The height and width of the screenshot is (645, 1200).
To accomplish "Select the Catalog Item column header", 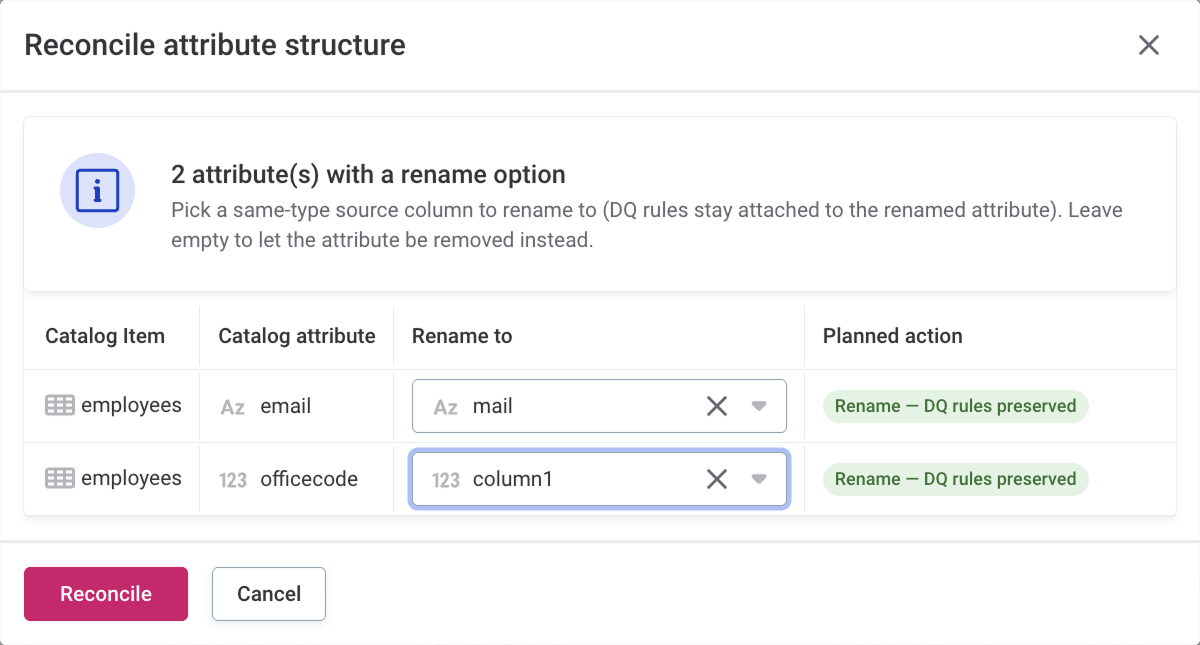I will tap(105, 336).
